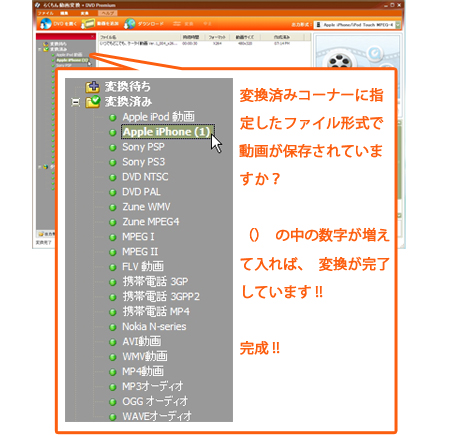Click green dot icon beside Zune WMV
The image size is (450, 435).
pos(113,207)
